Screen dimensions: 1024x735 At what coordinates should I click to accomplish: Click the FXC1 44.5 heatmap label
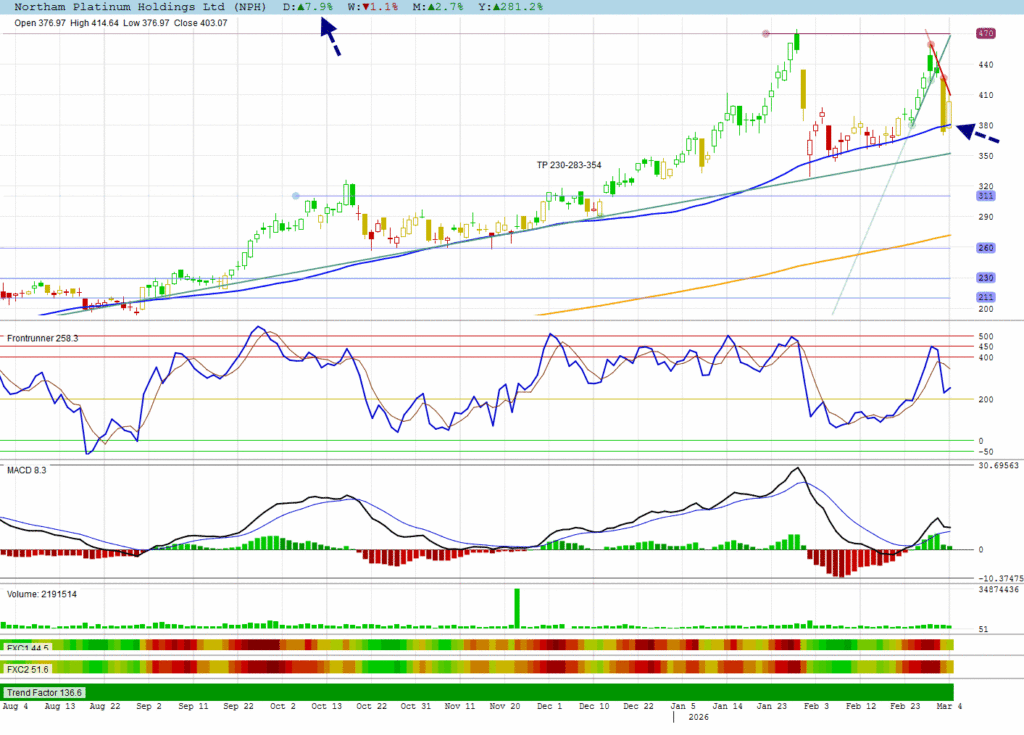[28, 648]
